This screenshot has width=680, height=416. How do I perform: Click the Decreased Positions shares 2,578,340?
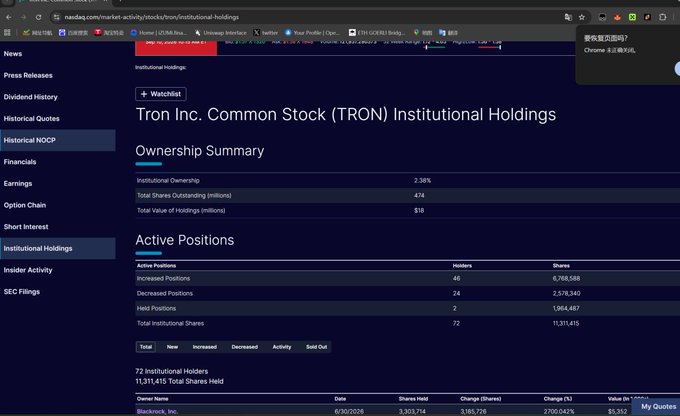pyautogui.click(x=566, y=293)
